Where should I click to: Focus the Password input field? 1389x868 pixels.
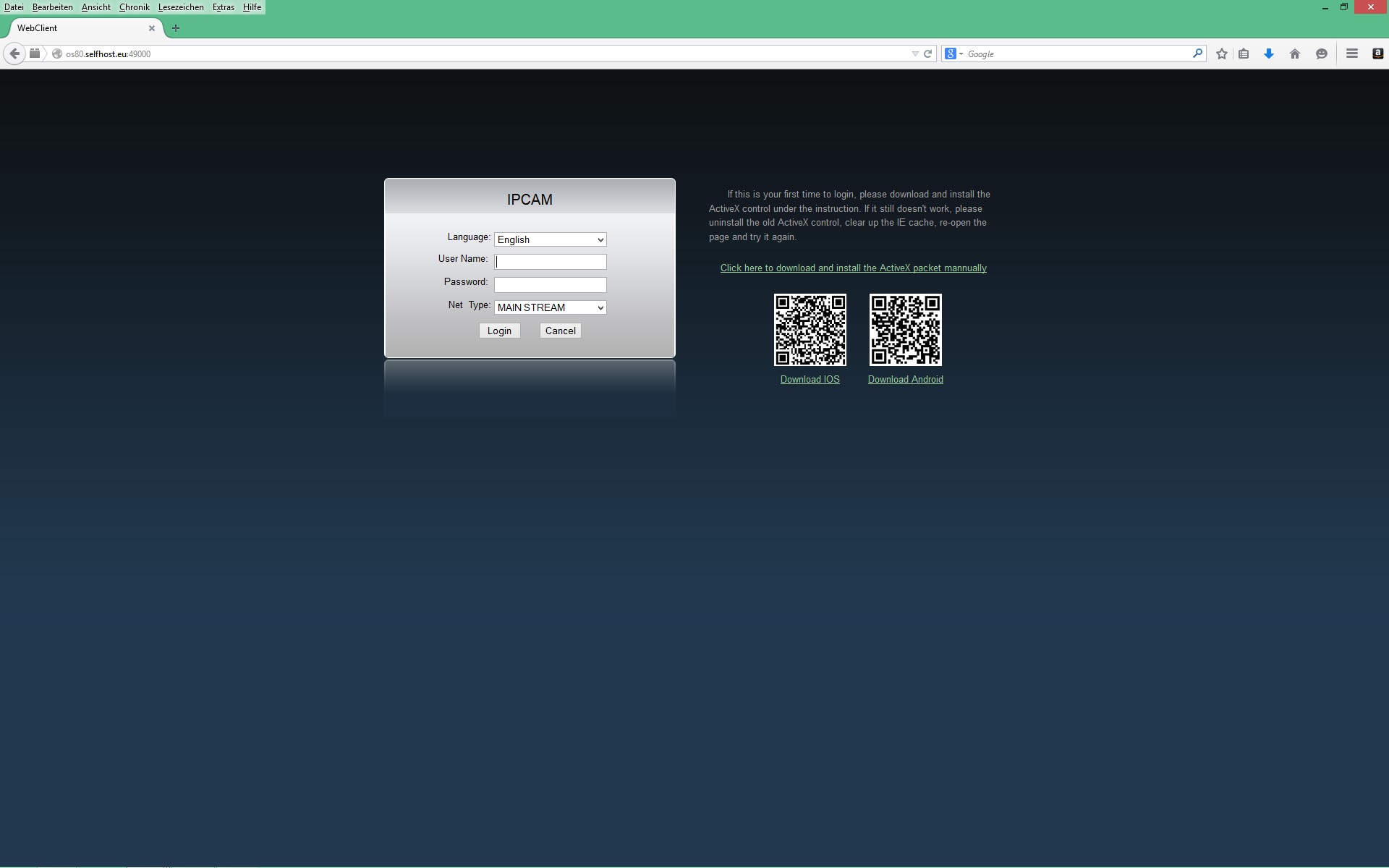click(x=550, y=284)
